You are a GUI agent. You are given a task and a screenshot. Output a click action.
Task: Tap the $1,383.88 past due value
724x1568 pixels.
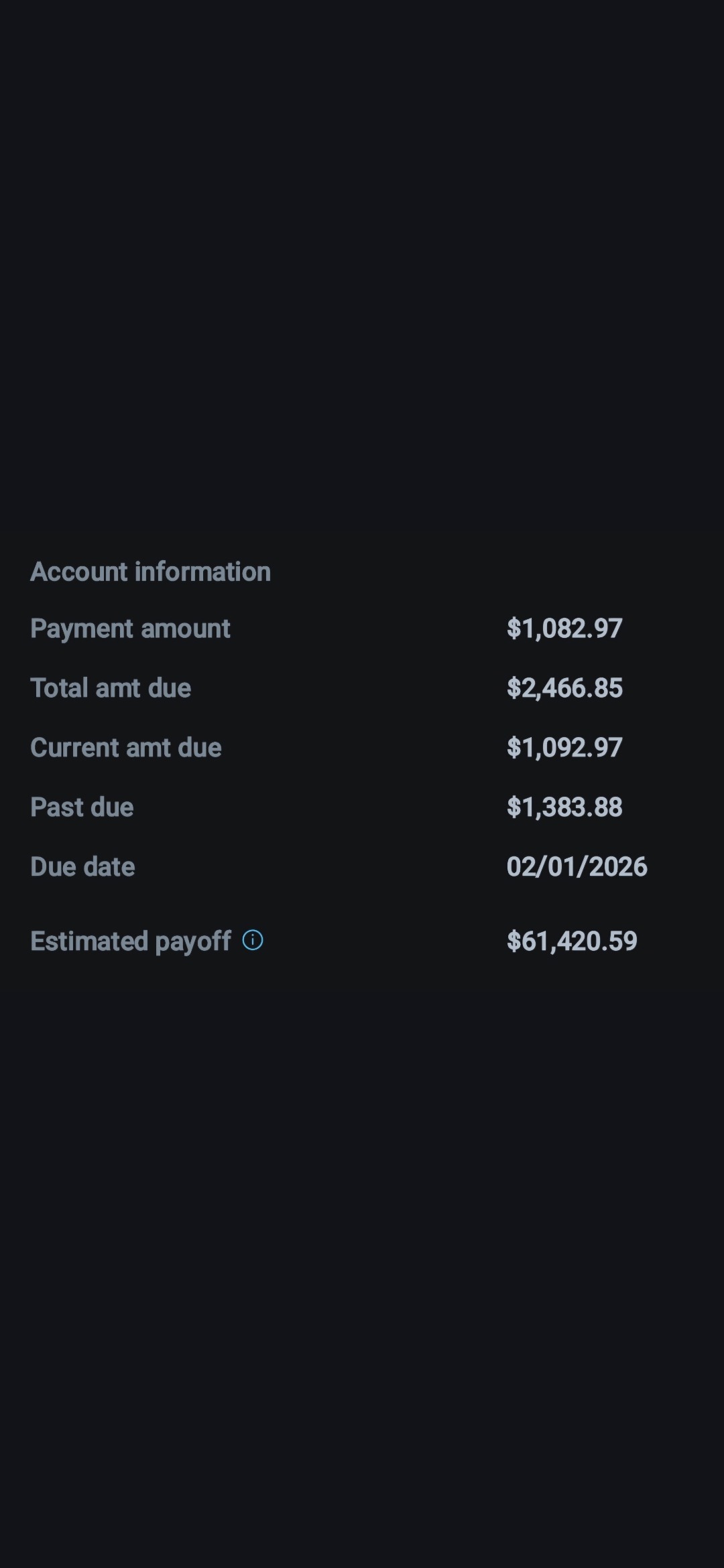point(564,807)
